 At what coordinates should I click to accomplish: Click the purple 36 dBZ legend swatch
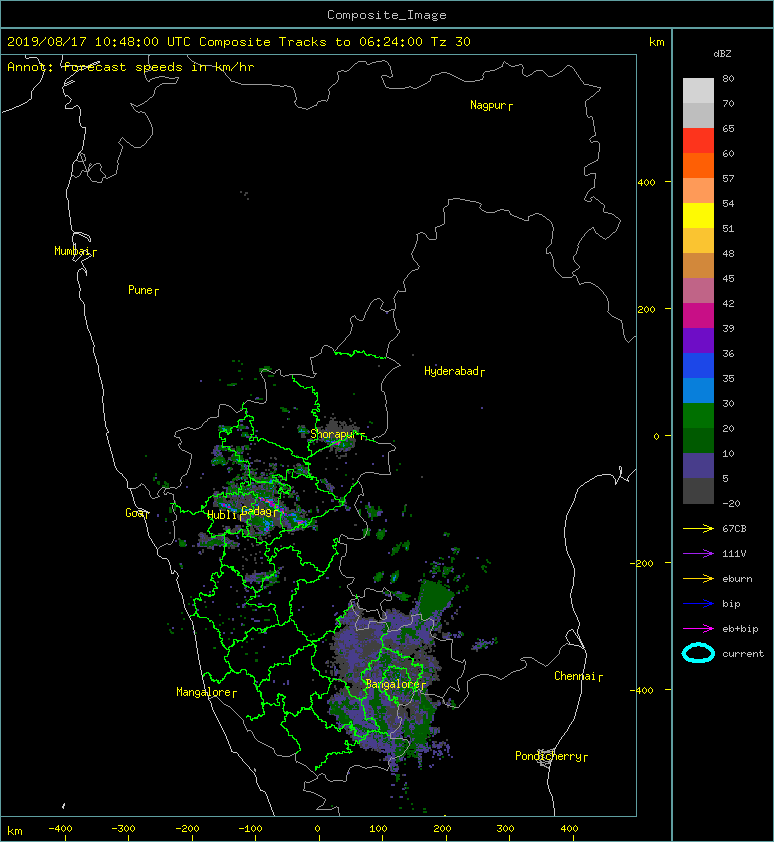click(698, 340)
